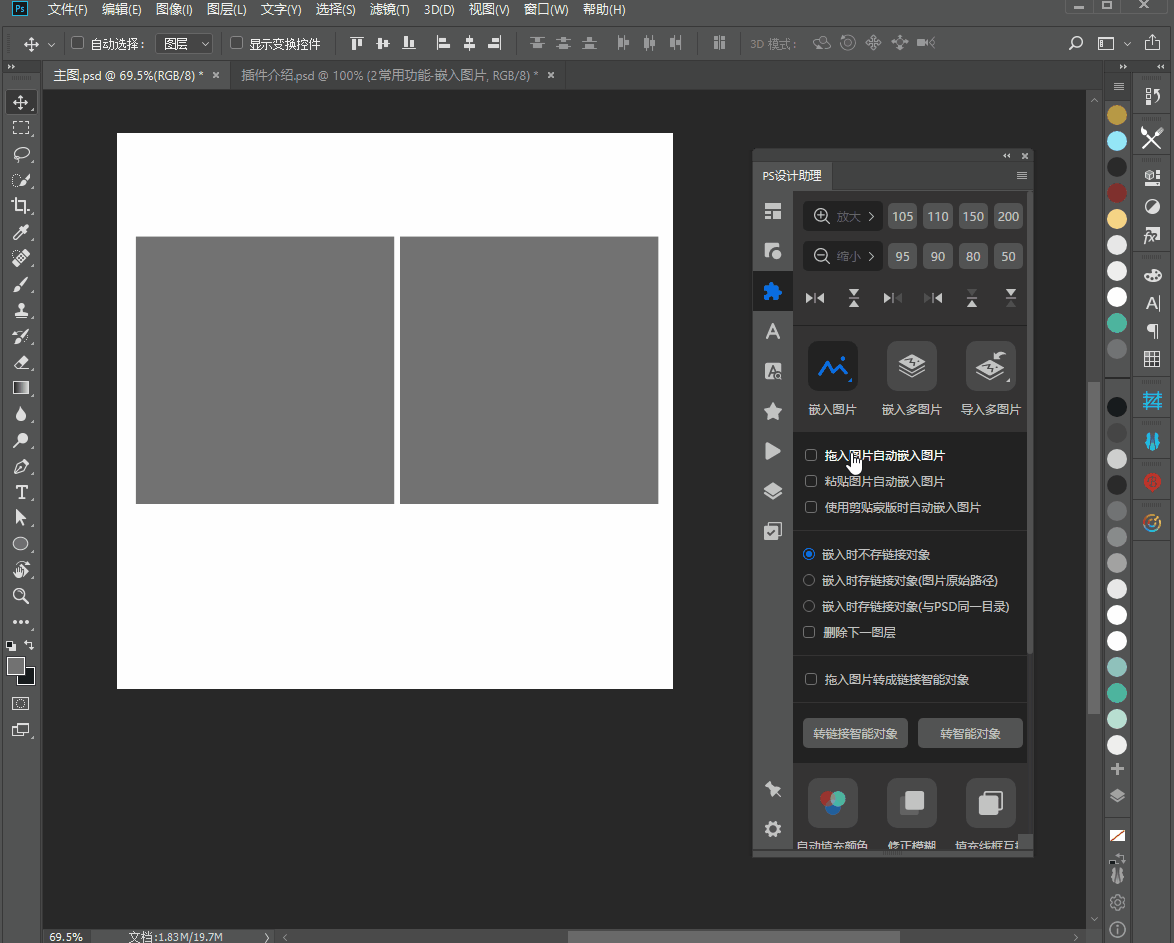Select the Path Selection arrow tool
1174x943 pixels.
coord(21,518)
